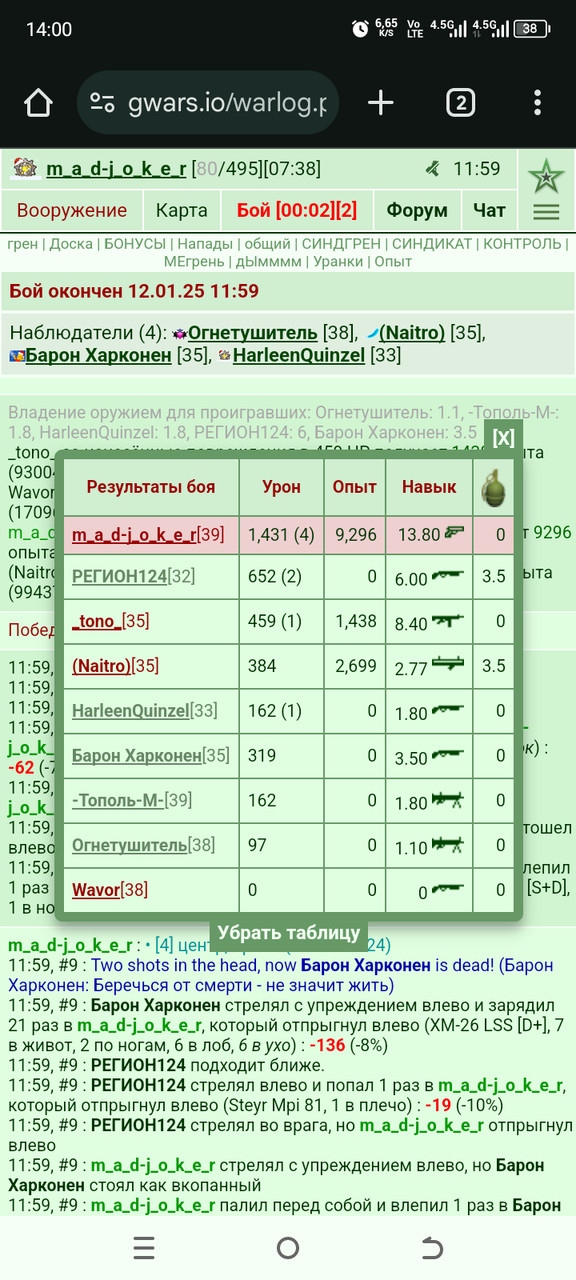Click the weapon icon in HarleenQuinzel row
The width and height of the screenshot is (576, 1280).
[447, 711]
